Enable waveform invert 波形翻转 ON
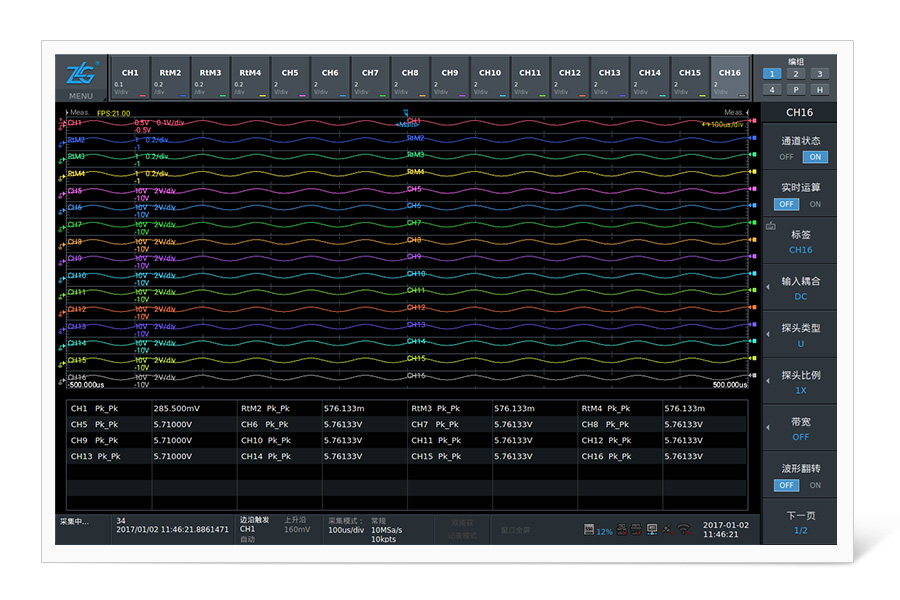This screenshot has width=900, height=600. (x=815, y=485)
